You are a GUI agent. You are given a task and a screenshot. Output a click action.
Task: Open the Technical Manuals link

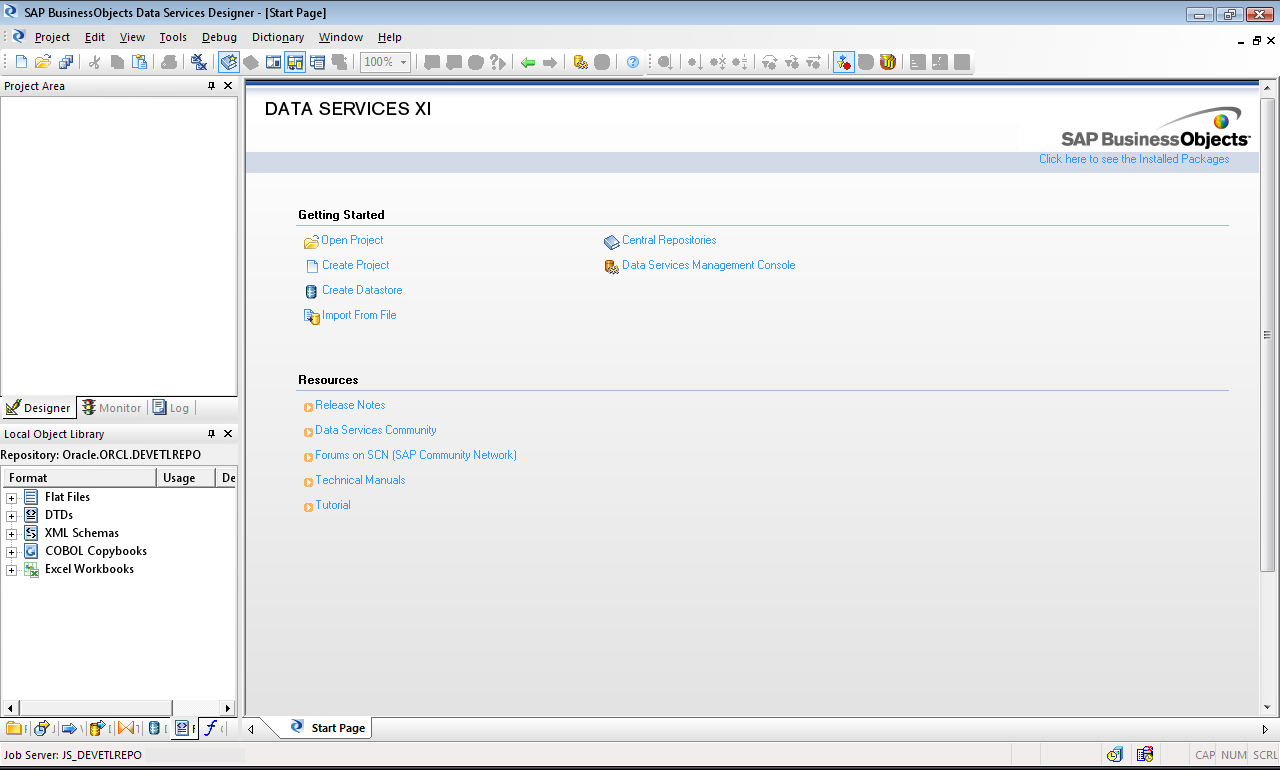(x=360, y=480)
